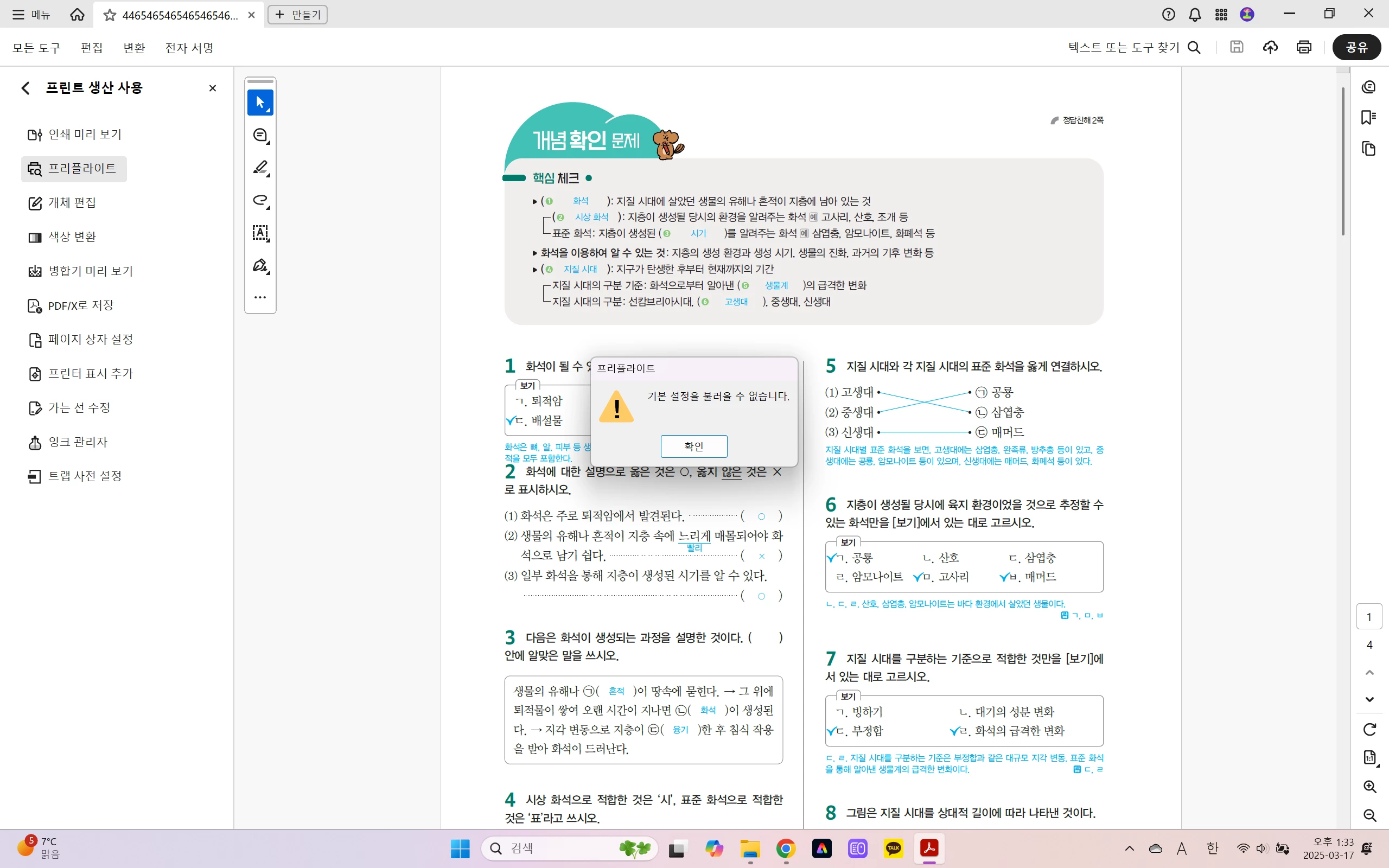
Task: Choose the freehand draw loop tool
Action: pos(260,200)
